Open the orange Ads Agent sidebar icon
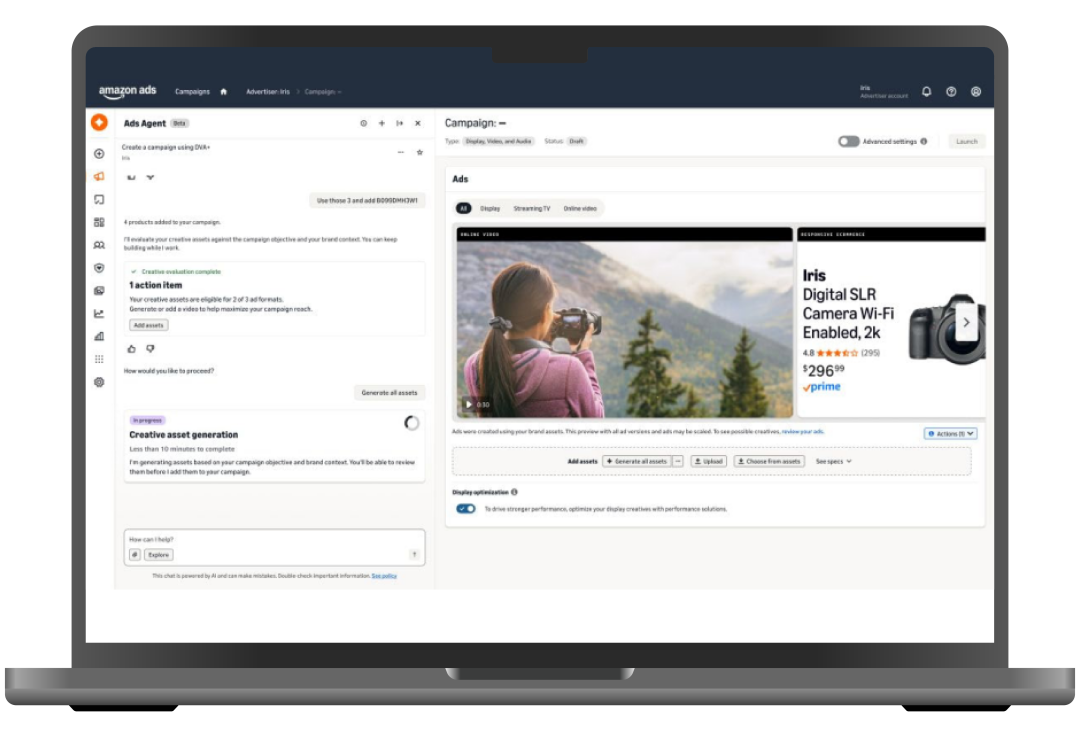The image size is (1080, 741). (x=99, y=123)
